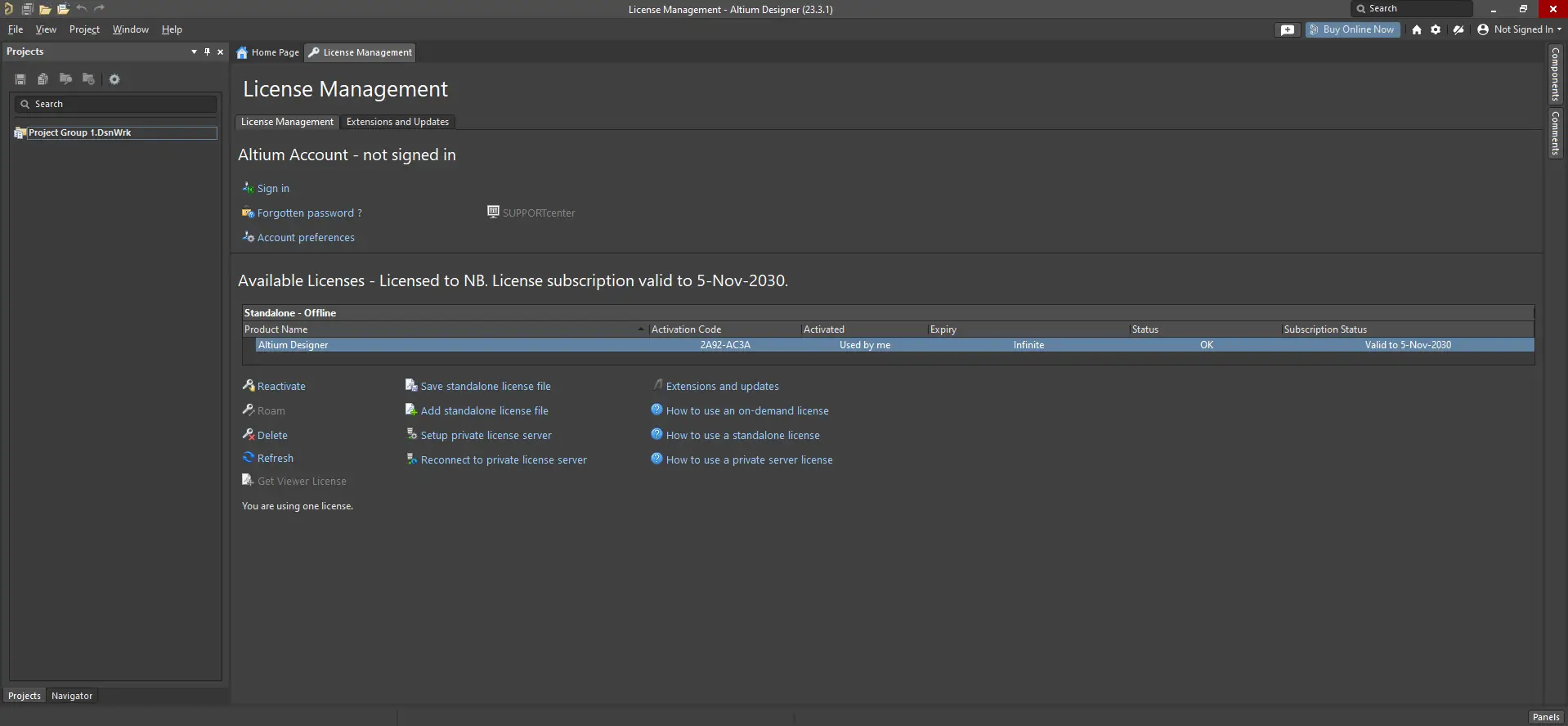Click the Subscription Status column header
The image size is (1568, 726).
point(1407,329)
